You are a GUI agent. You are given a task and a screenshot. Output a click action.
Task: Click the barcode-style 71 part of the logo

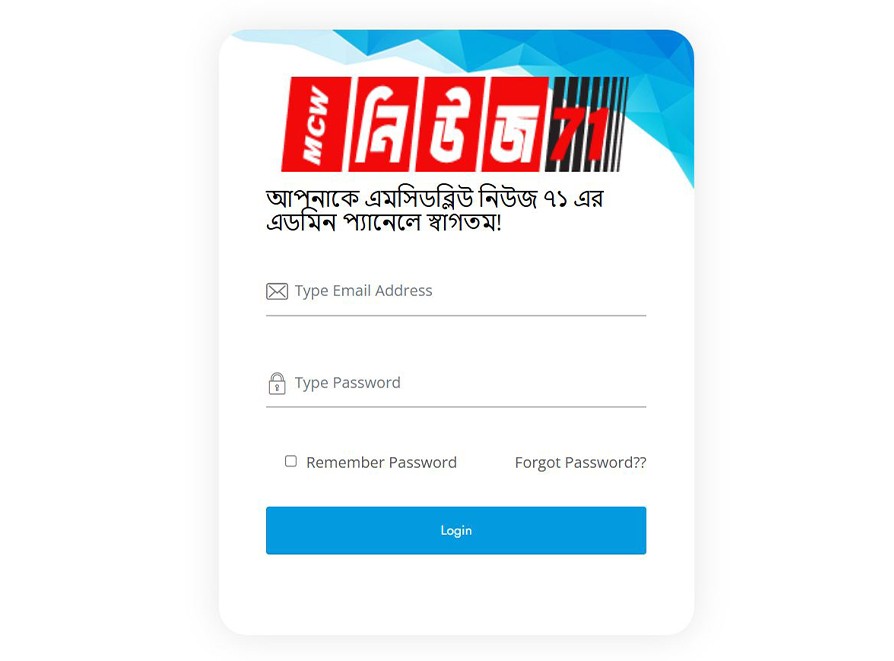click(587, 124)
